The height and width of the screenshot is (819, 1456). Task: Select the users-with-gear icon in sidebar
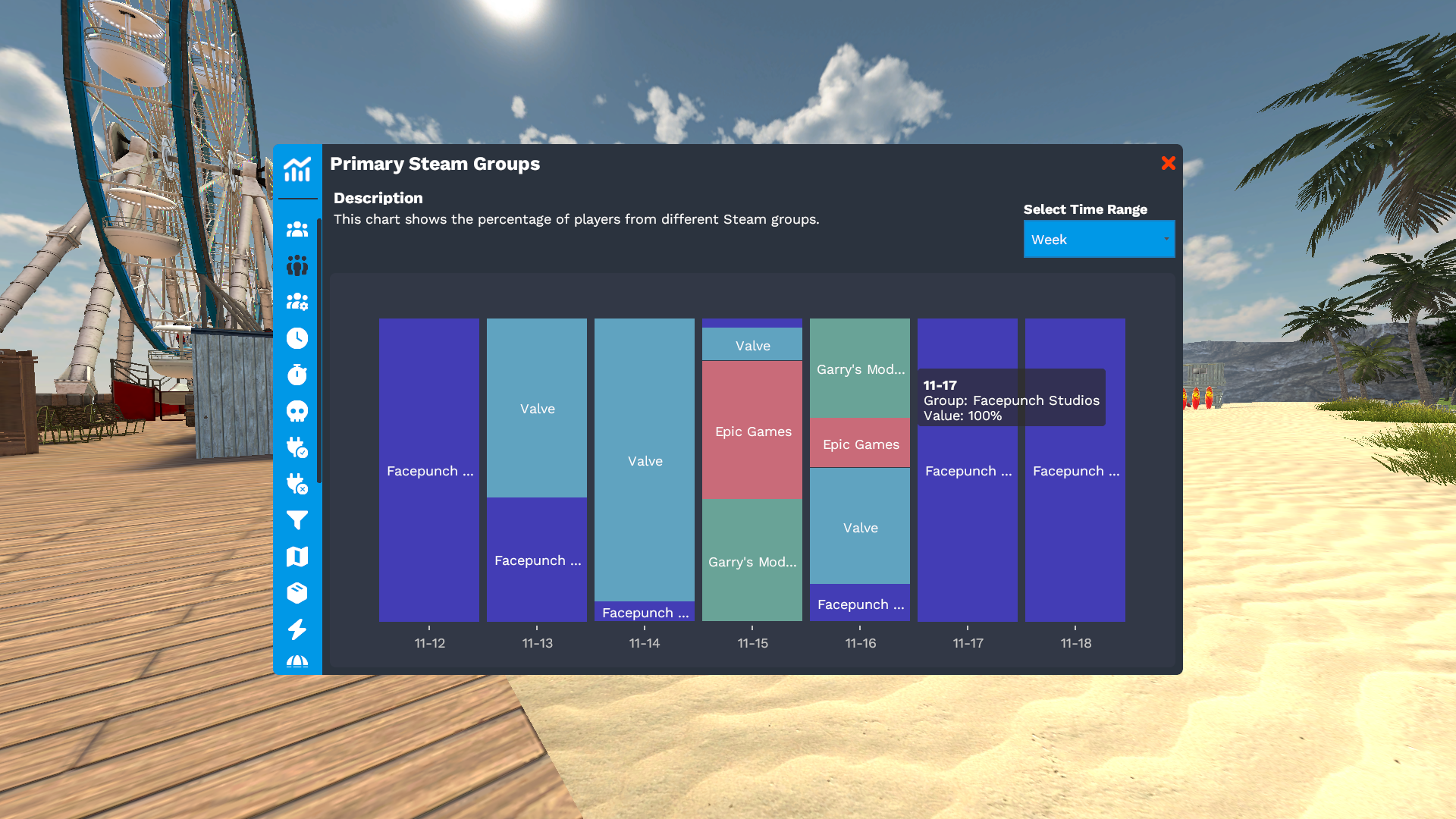coord(297,302)
